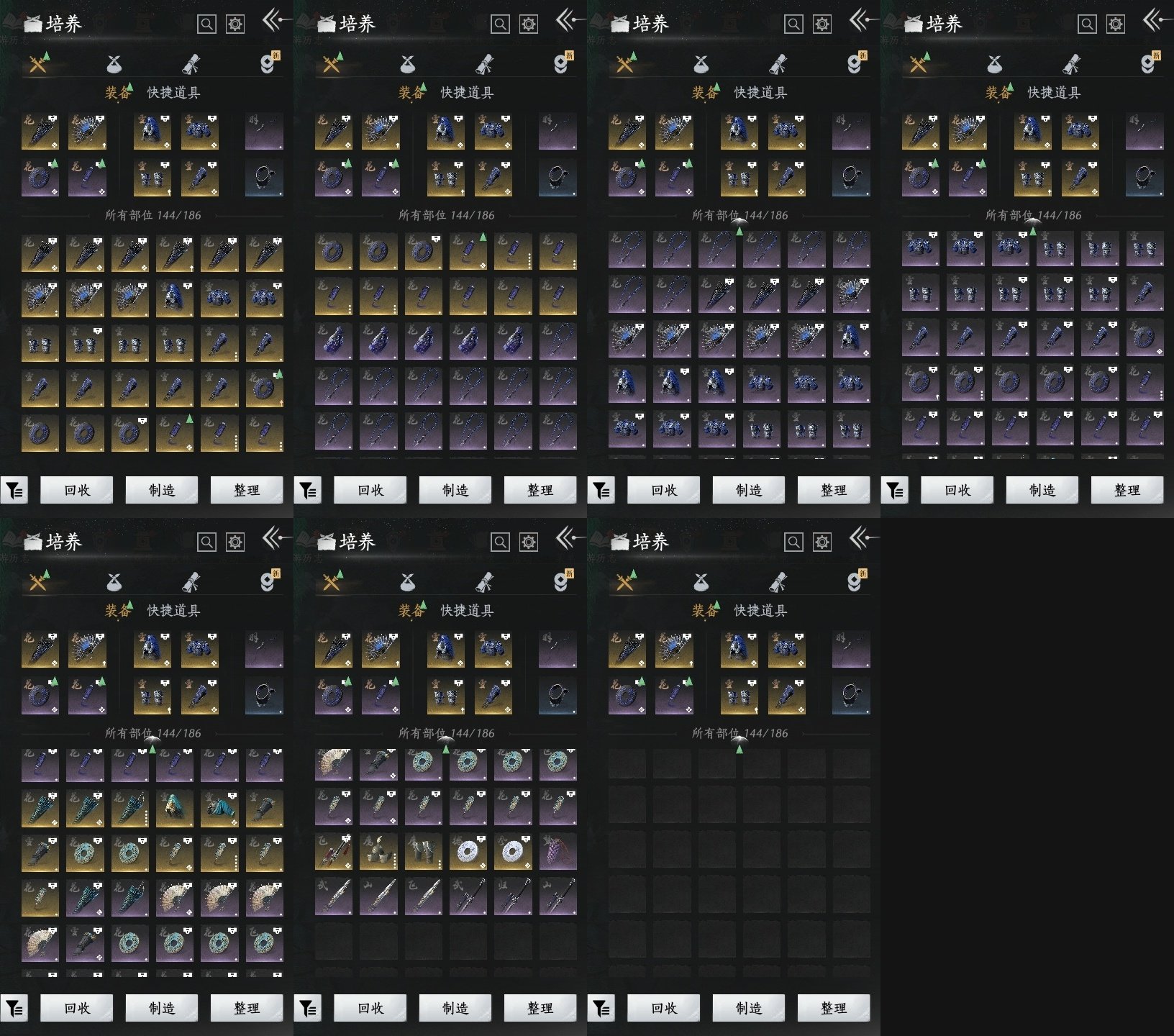
Task: Select the teal hooded hat equipment item
Action: coord(175,807)
